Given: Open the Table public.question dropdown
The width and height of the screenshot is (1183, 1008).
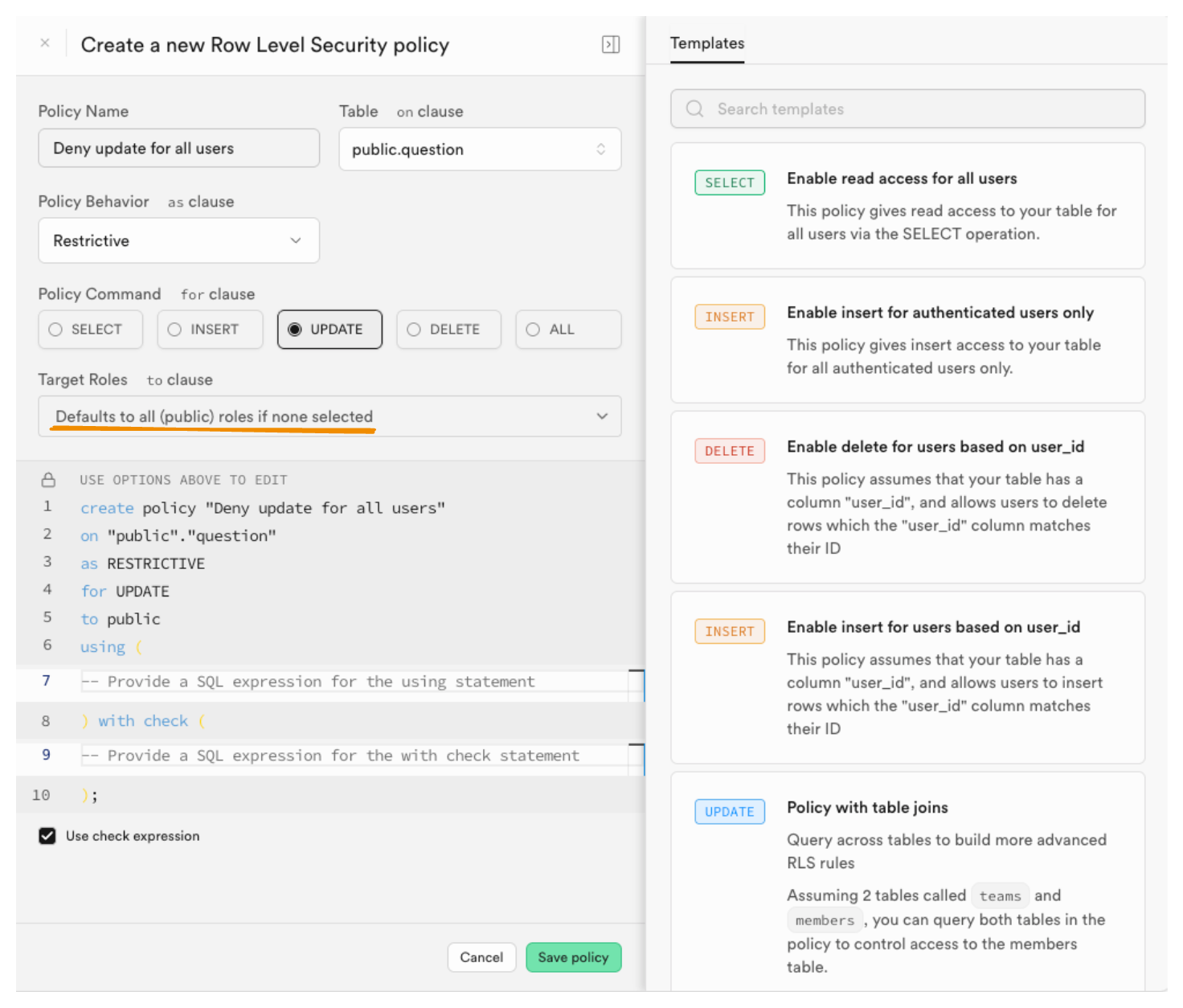Looking at the screenshot, I should point(479,150).
